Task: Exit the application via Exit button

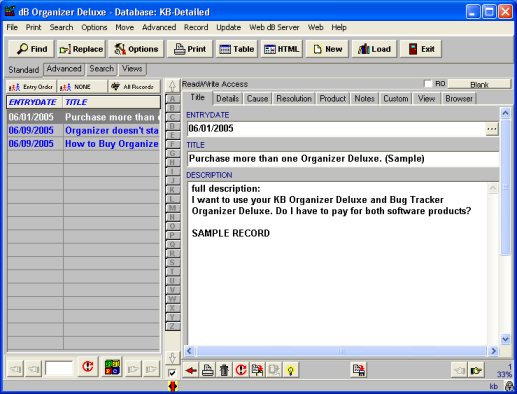Action: (x=421, y=49)
